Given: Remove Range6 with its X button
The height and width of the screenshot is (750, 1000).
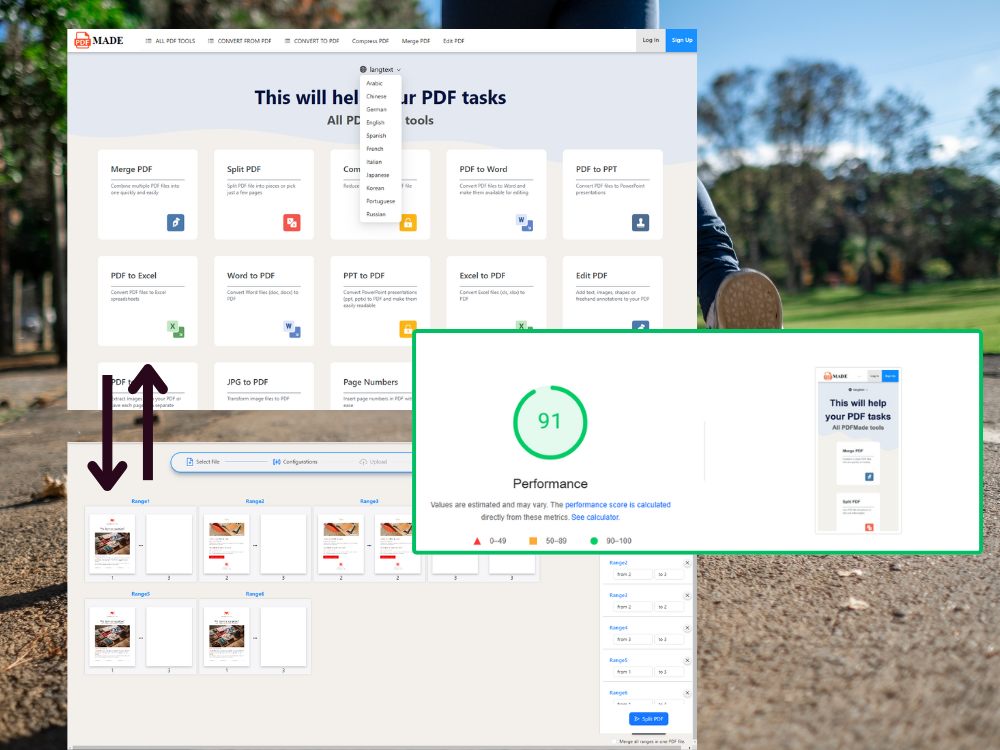Looking at the screenshot, I should coord(687,693).
